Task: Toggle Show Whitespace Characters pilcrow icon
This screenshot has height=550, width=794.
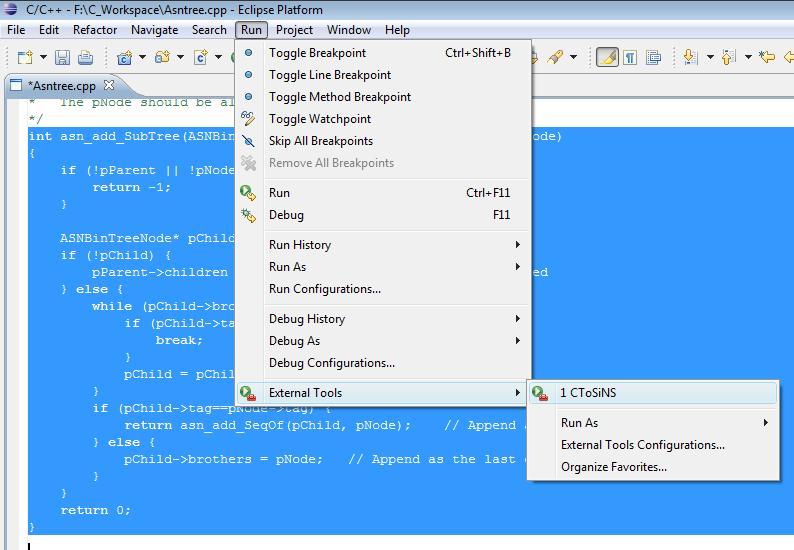Action: pos(630,57)
